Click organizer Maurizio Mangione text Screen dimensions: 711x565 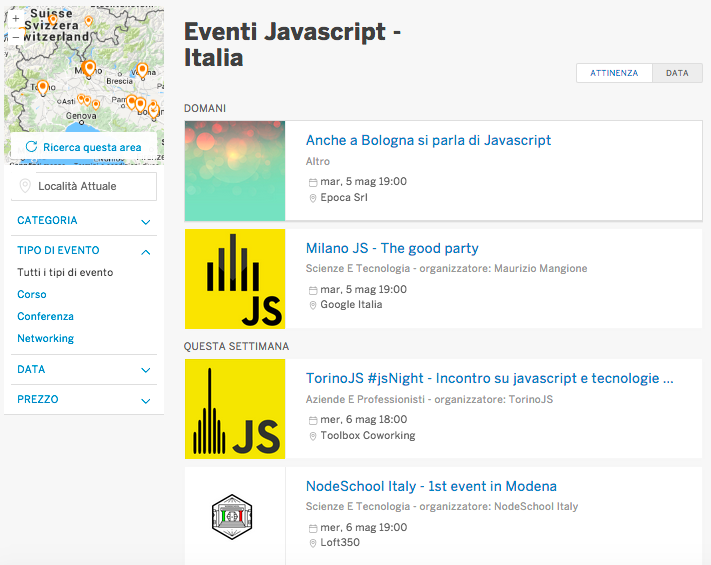541,268
